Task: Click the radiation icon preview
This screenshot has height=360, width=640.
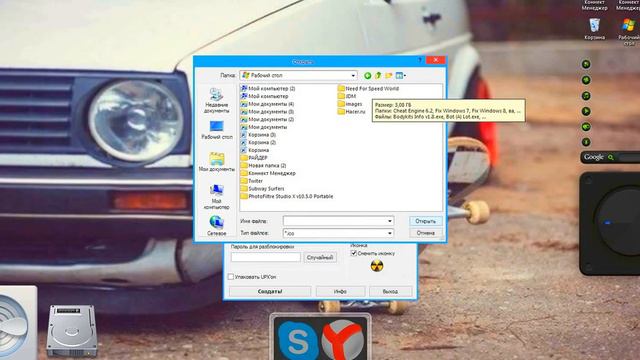Action: point(377,266)
